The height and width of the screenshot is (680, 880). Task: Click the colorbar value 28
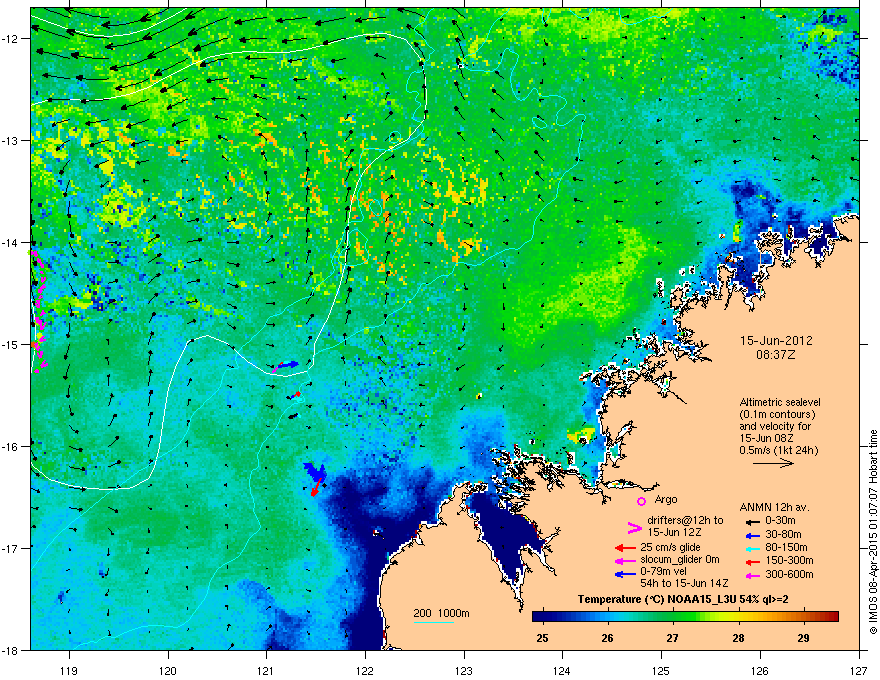(739, 638)
